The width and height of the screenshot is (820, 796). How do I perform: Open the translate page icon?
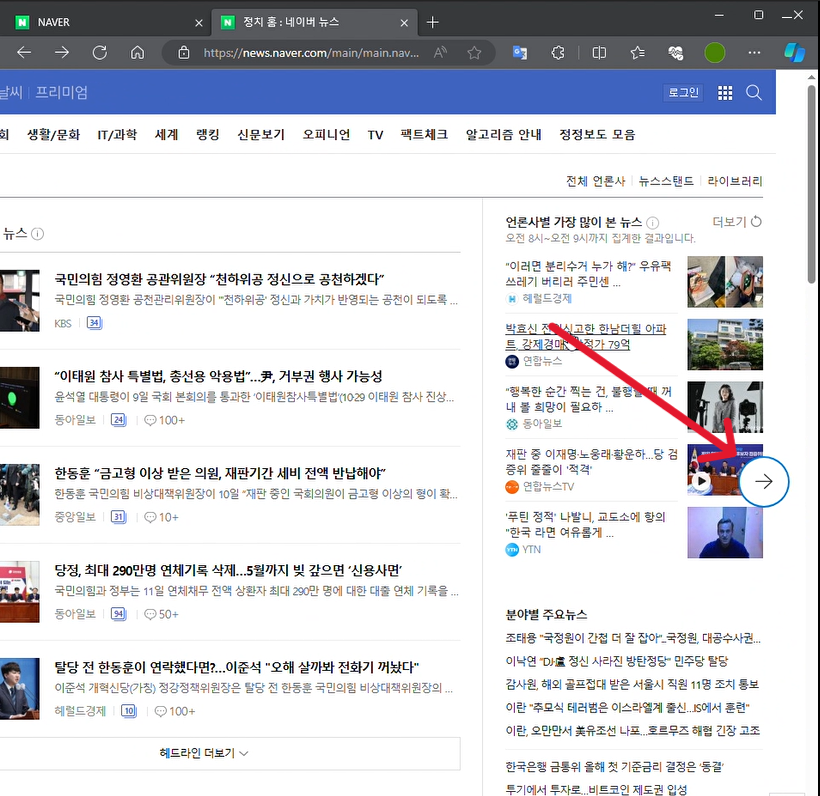(520, 52)
